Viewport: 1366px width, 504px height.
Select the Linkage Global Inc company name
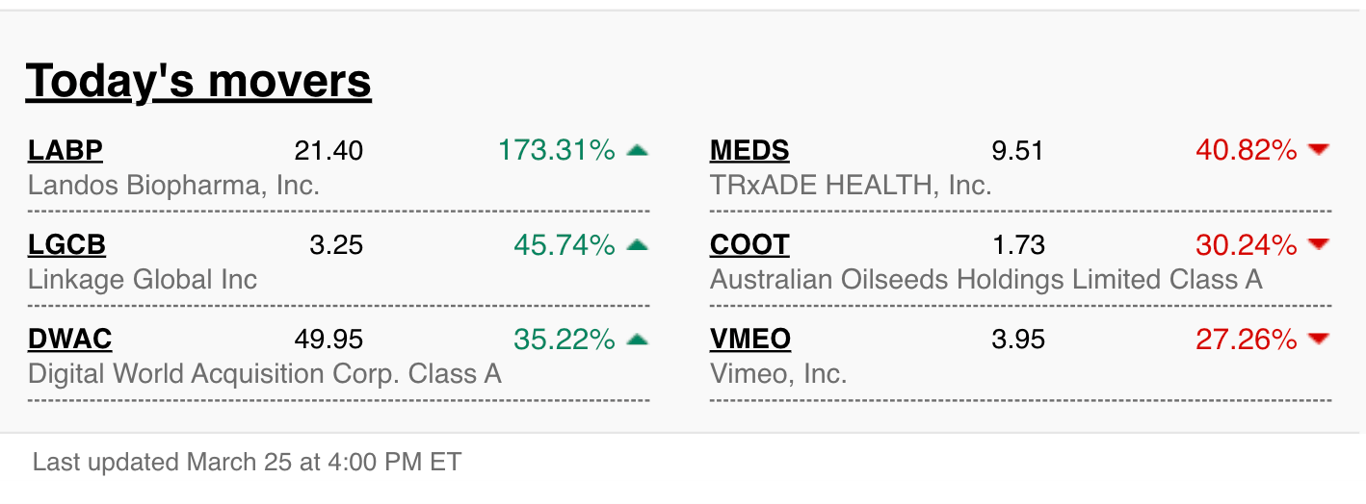click(143, 279)
